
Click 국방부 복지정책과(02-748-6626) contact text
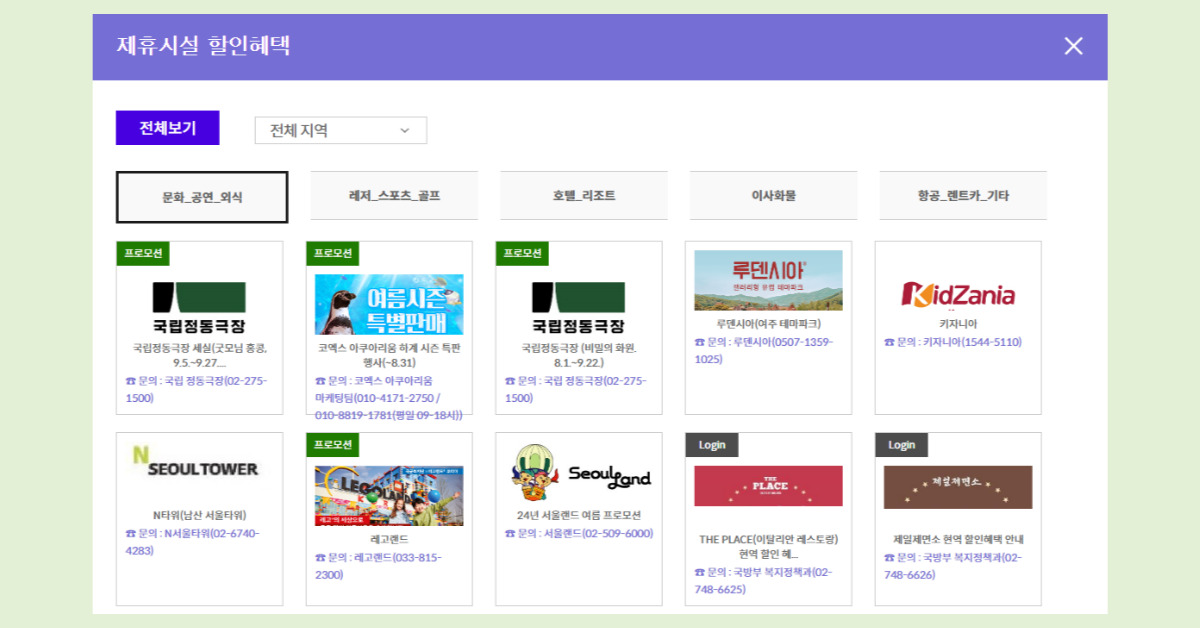click(x=953, y=566)
